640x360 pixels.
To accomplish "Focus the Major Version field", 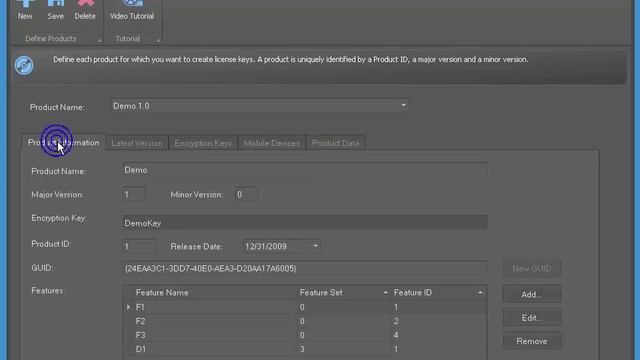I will 133,194.
